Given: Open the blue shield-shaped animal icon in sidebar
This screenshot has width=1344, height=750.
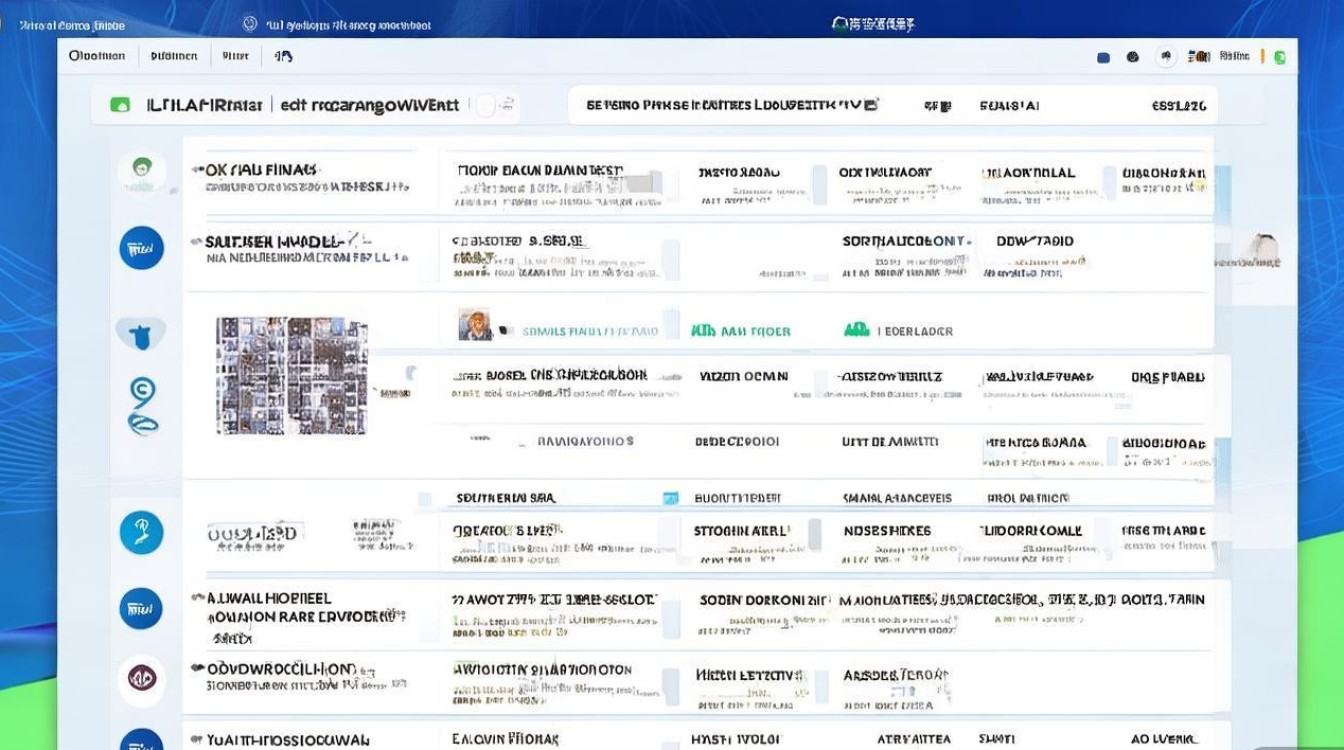Looking at the screenshot, I should pyautogui.click(x=141, y=333).
